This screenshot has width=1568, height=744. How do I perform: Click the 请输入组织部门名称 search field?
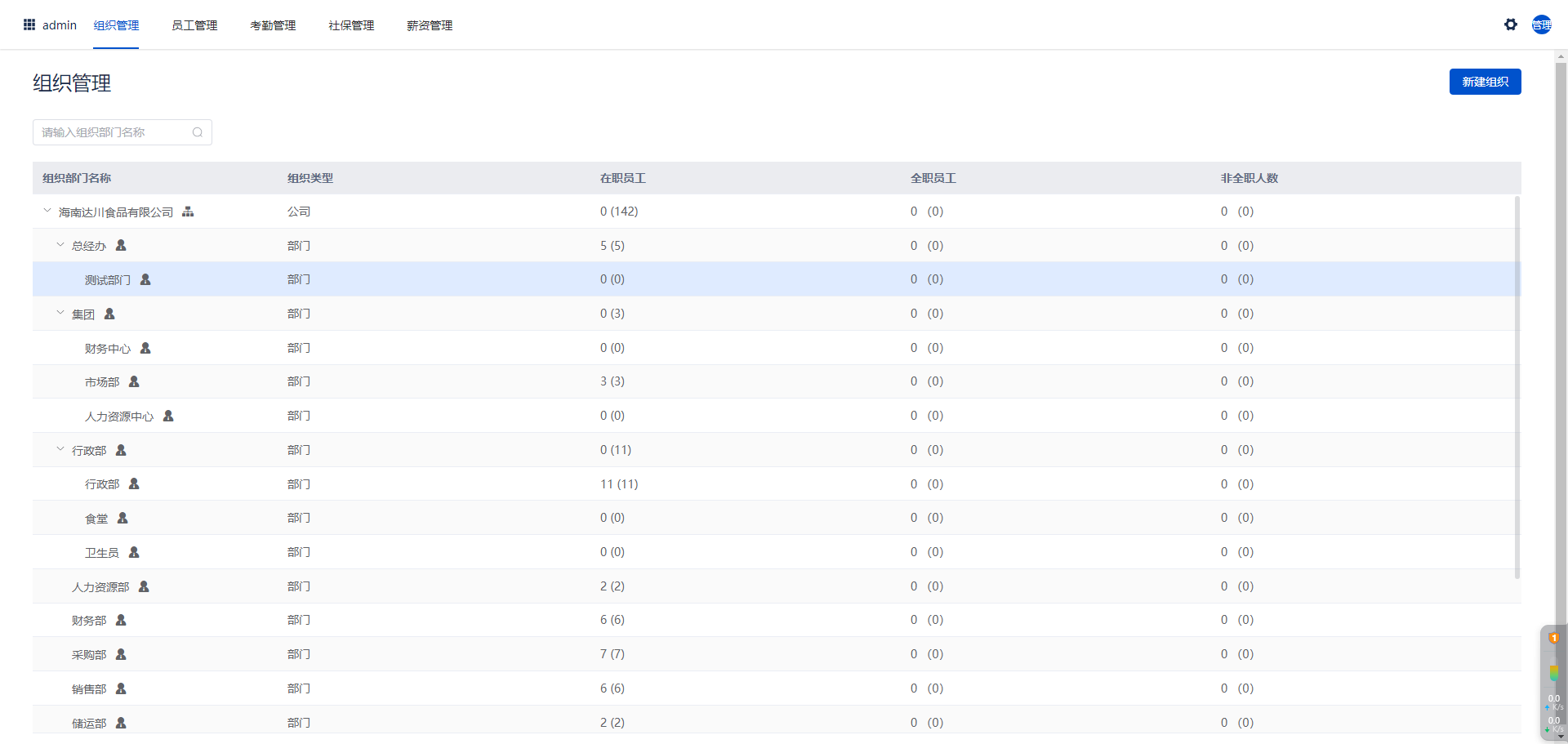(114, 132)
